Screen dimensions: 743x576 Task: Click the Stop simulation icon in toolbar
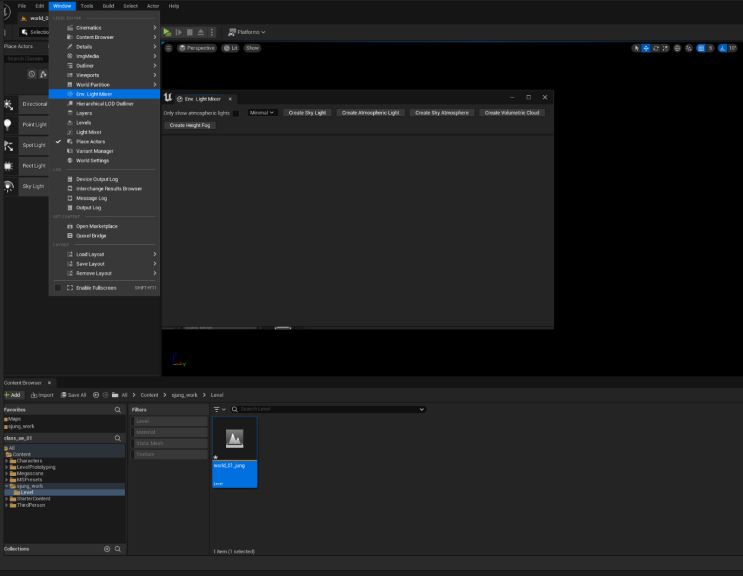tap(189, 32)
